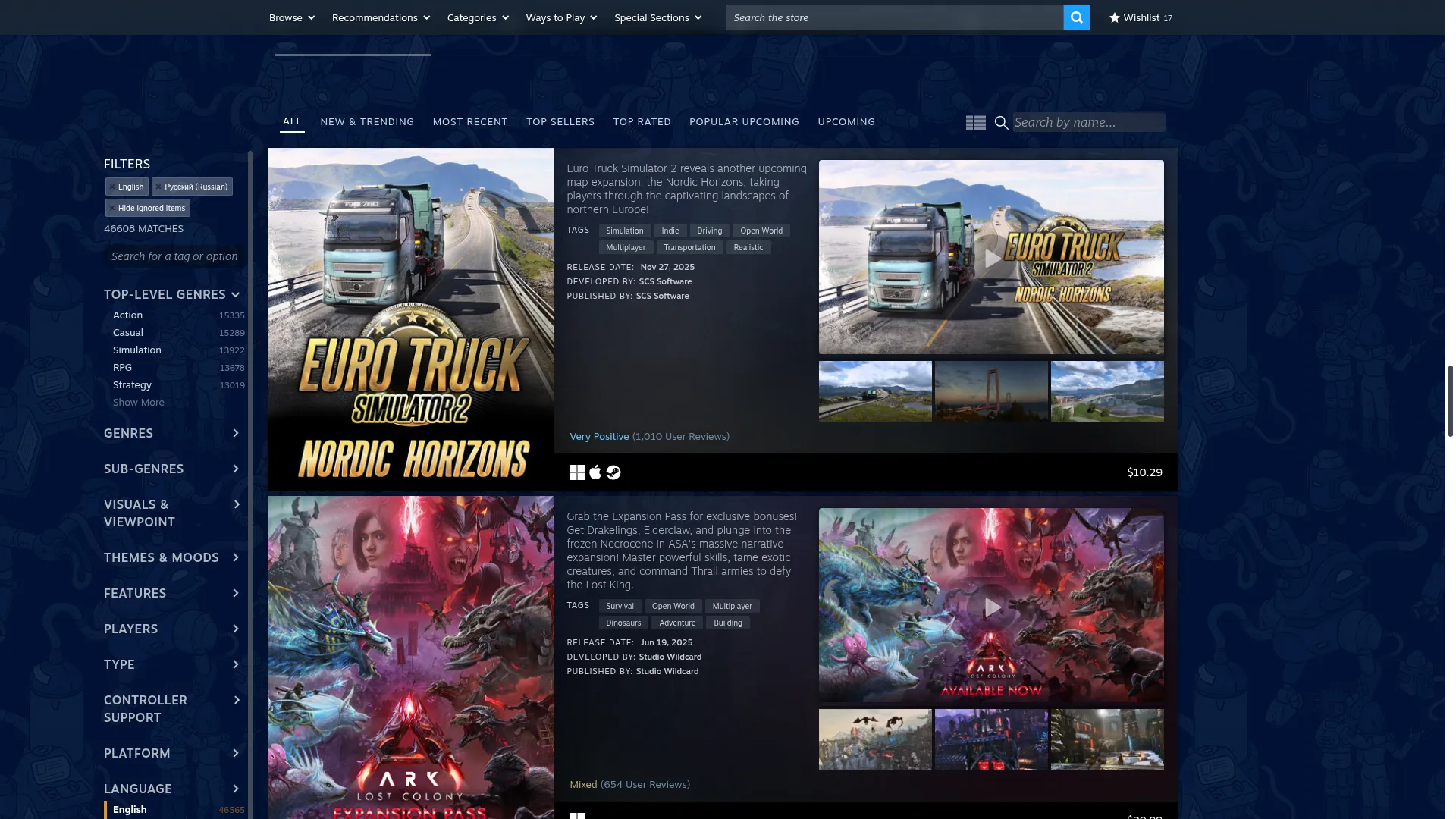1456x819 pixels.
Task: Toggle the Simulation genre filter
Action: 178,350
